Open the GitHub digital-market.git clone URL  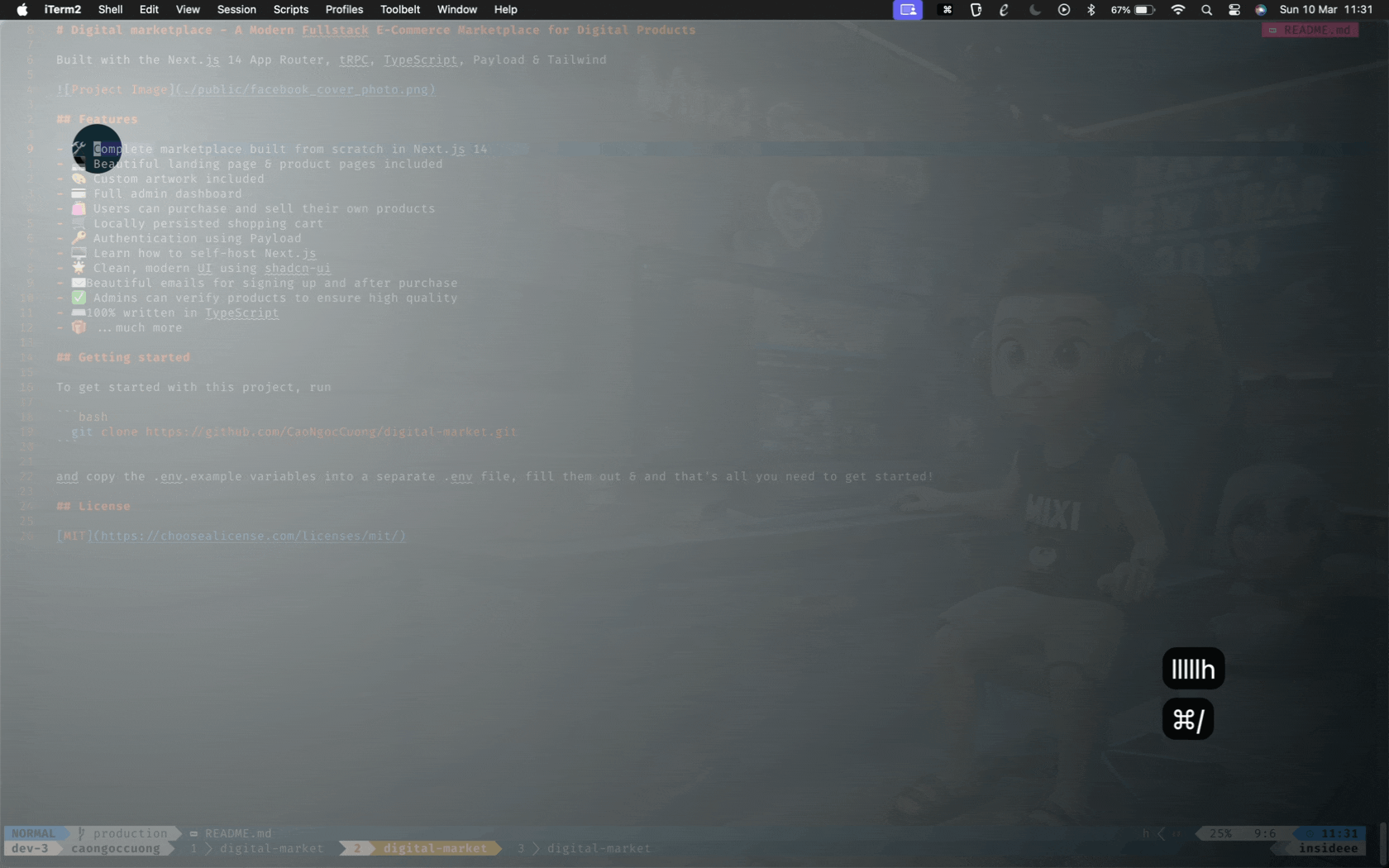tap(331, 432)
